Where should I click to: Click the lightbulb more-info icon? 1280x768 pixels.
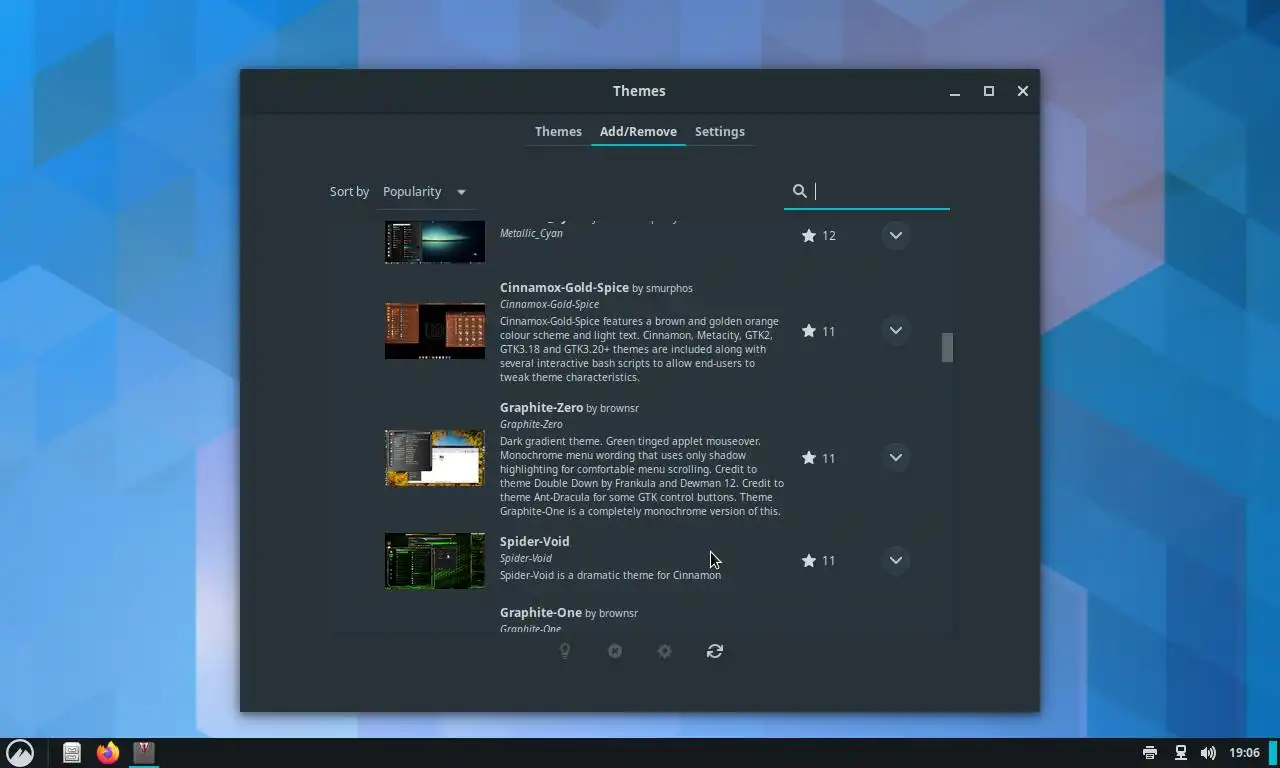pos(565,651)
